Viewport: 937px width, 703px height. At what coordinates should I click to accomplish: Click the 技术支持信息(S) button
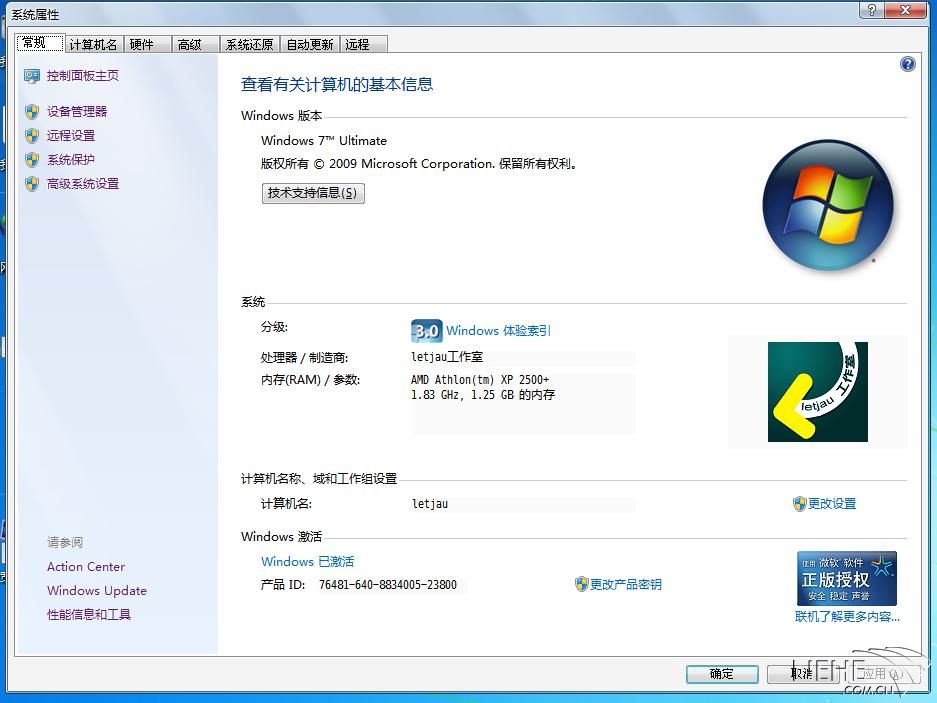(313, 193)
